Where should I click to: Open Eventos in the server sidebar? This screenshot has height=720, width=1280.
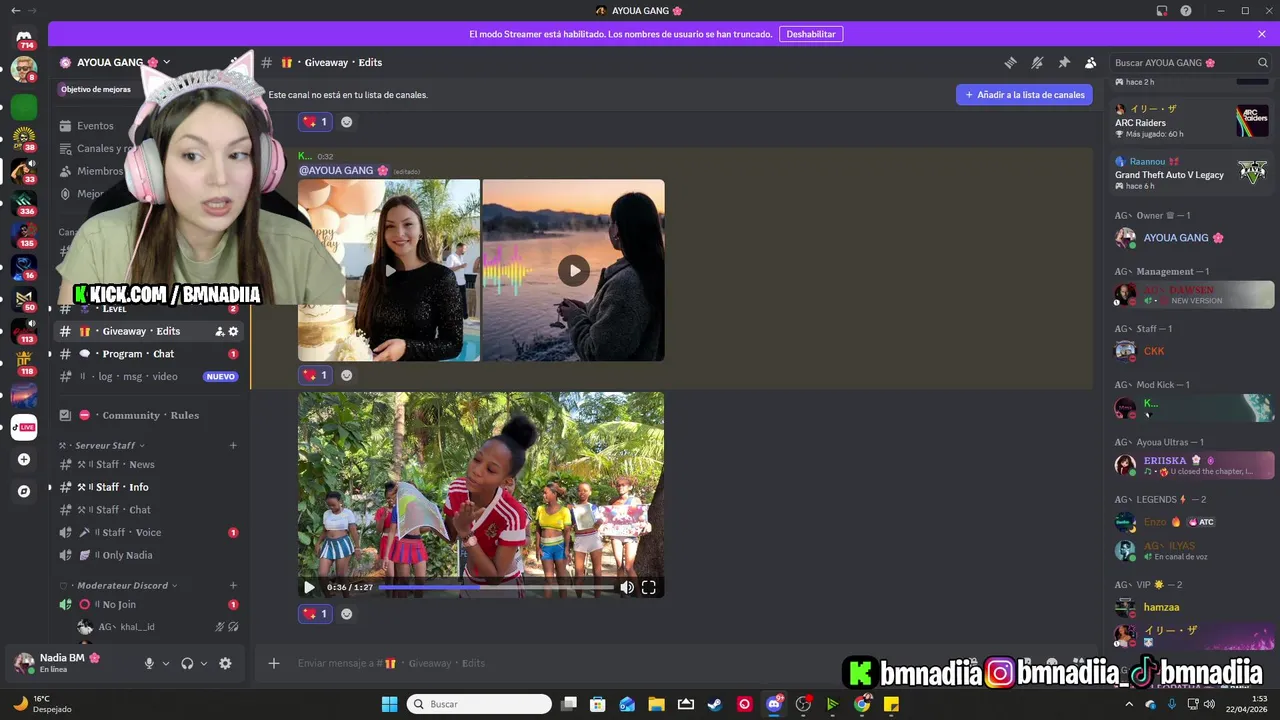pos(95,126)
